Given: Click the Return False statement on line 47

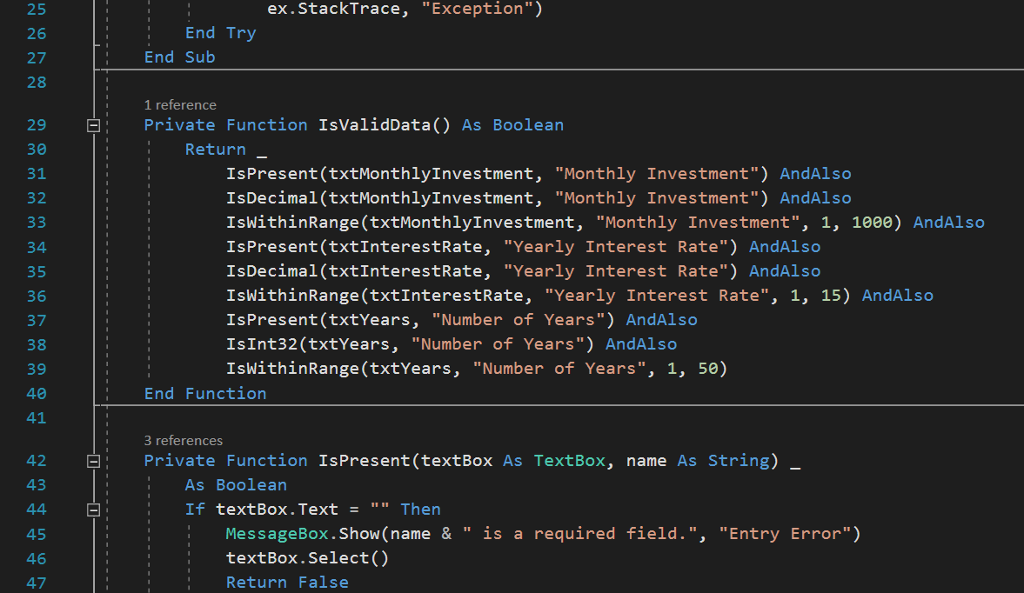Looking at the screenshot, I should (287, 581).
